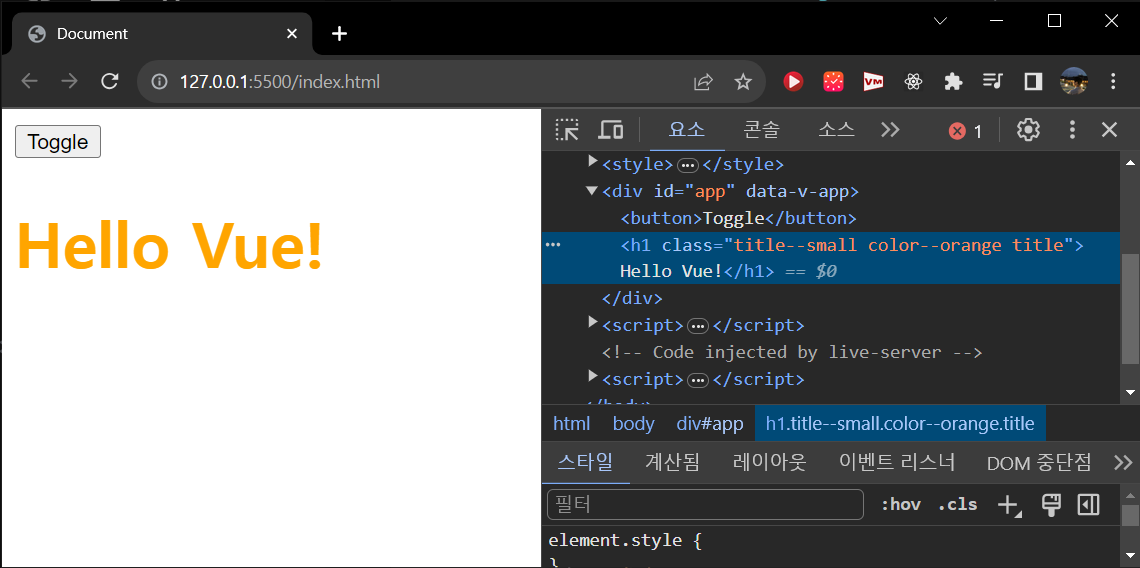Screen dimensions: 1140x568
Task: Collapse the div#app node
Action: pyautogui.click(x=592, y=191)
